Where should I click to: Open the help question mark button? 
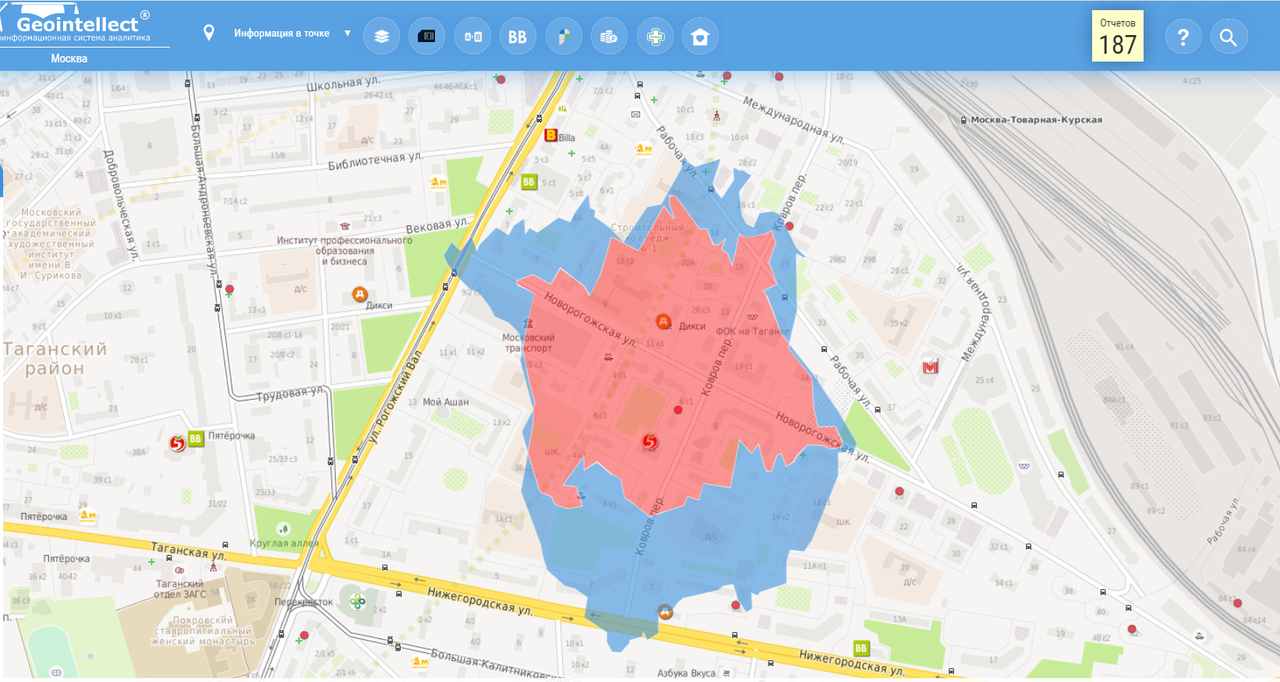coord(1183,38)
